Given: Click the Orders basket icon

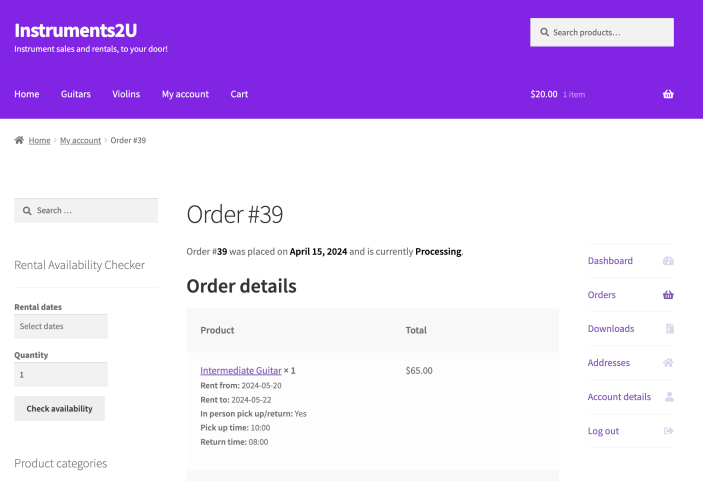Looking at the screenshot, I should 668,295.
